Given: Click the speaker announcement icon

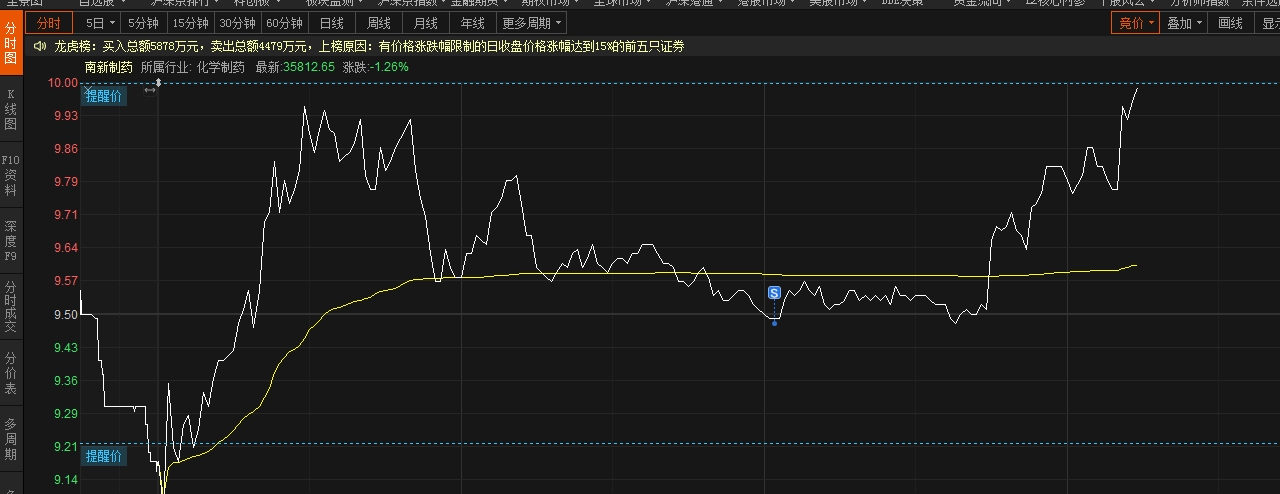Looking at the screenshot, I should [x=39, y=46].
